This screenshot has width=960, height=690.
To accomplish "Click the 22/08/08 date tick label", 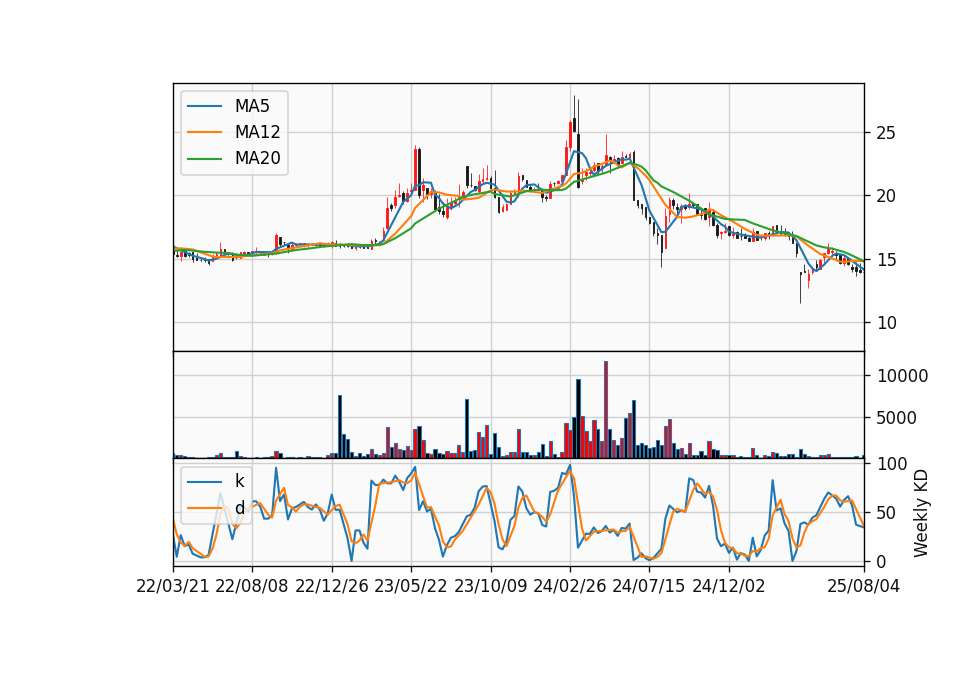I will coord(252,586).
